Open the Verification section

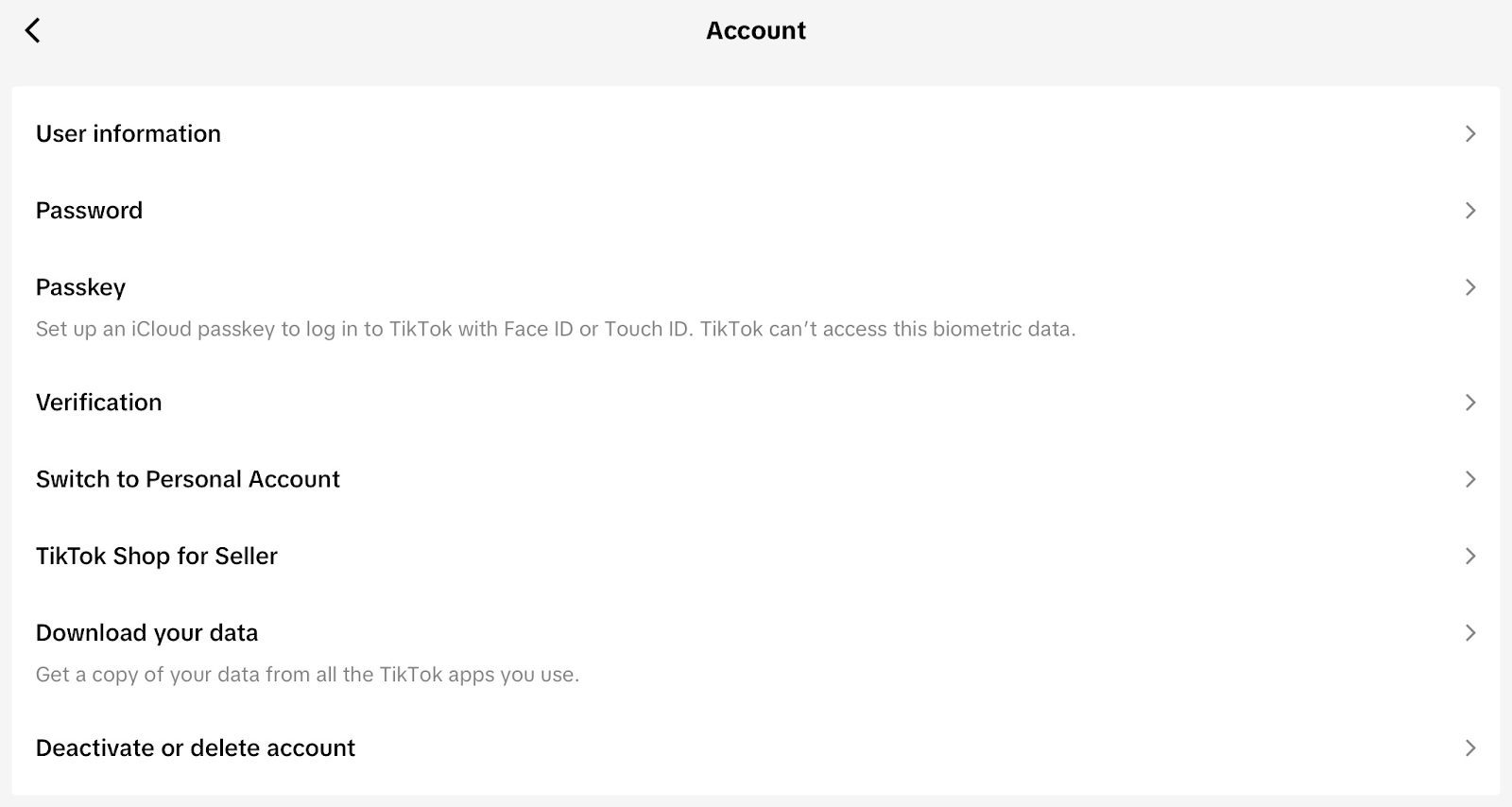click(x=98, y=402)
